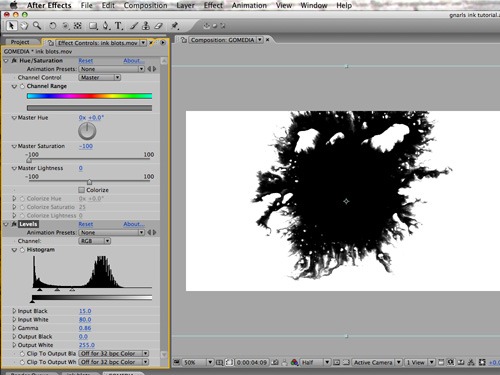This screenshot has width=500, height=375.
Task: Toggle the Levels effect fx switch
Action: pyautogui.click(x=14, y=224)
